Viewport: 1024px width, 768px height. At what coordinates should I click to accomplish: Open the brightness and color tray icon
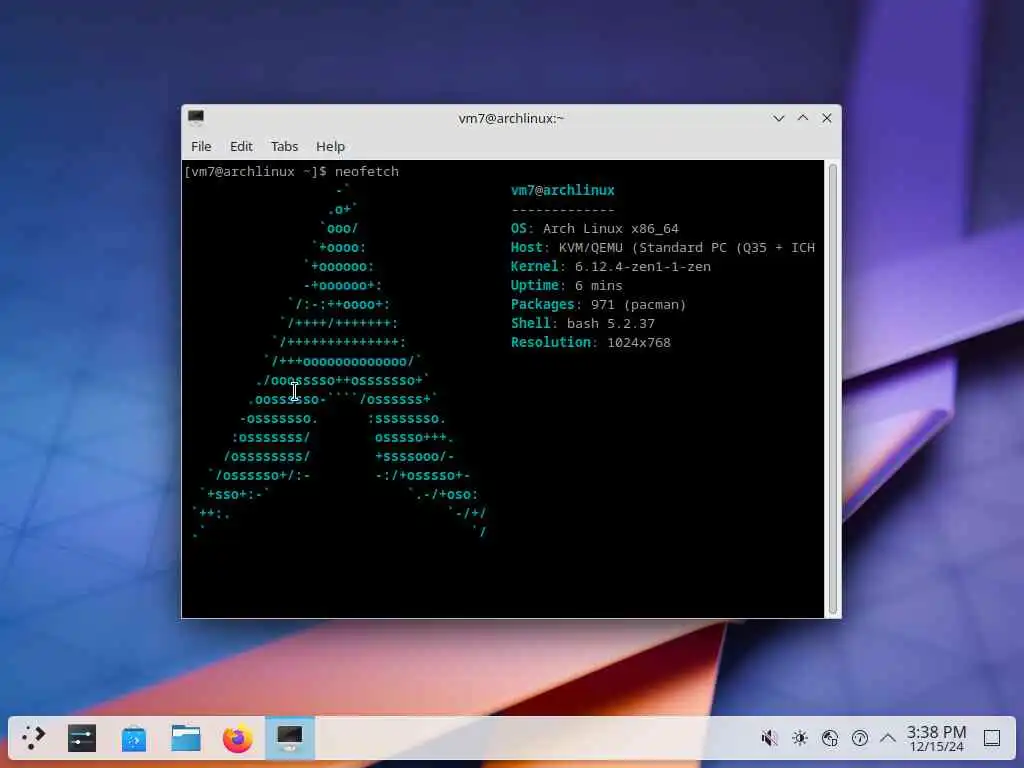tap(799, 738)
